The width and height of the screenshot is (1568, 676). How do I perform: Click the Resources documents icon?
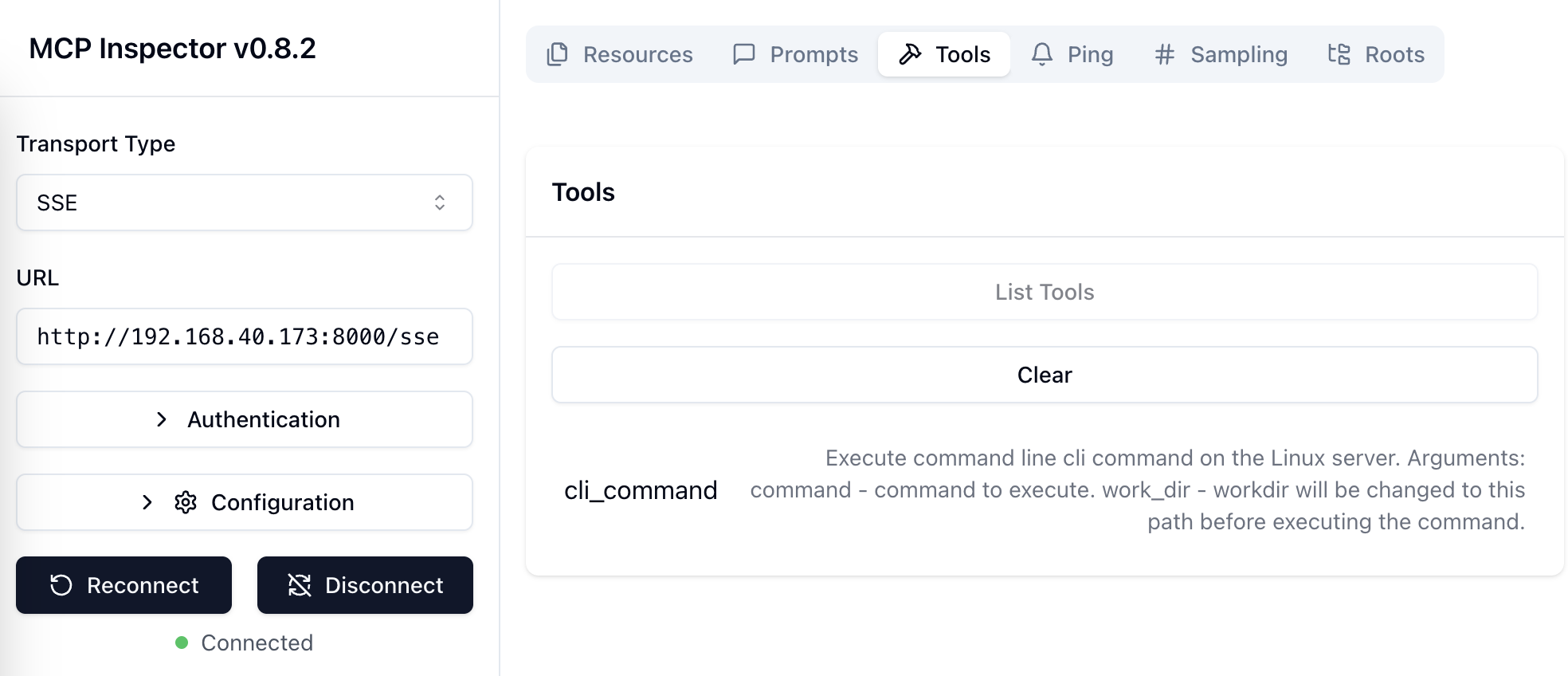557,54
